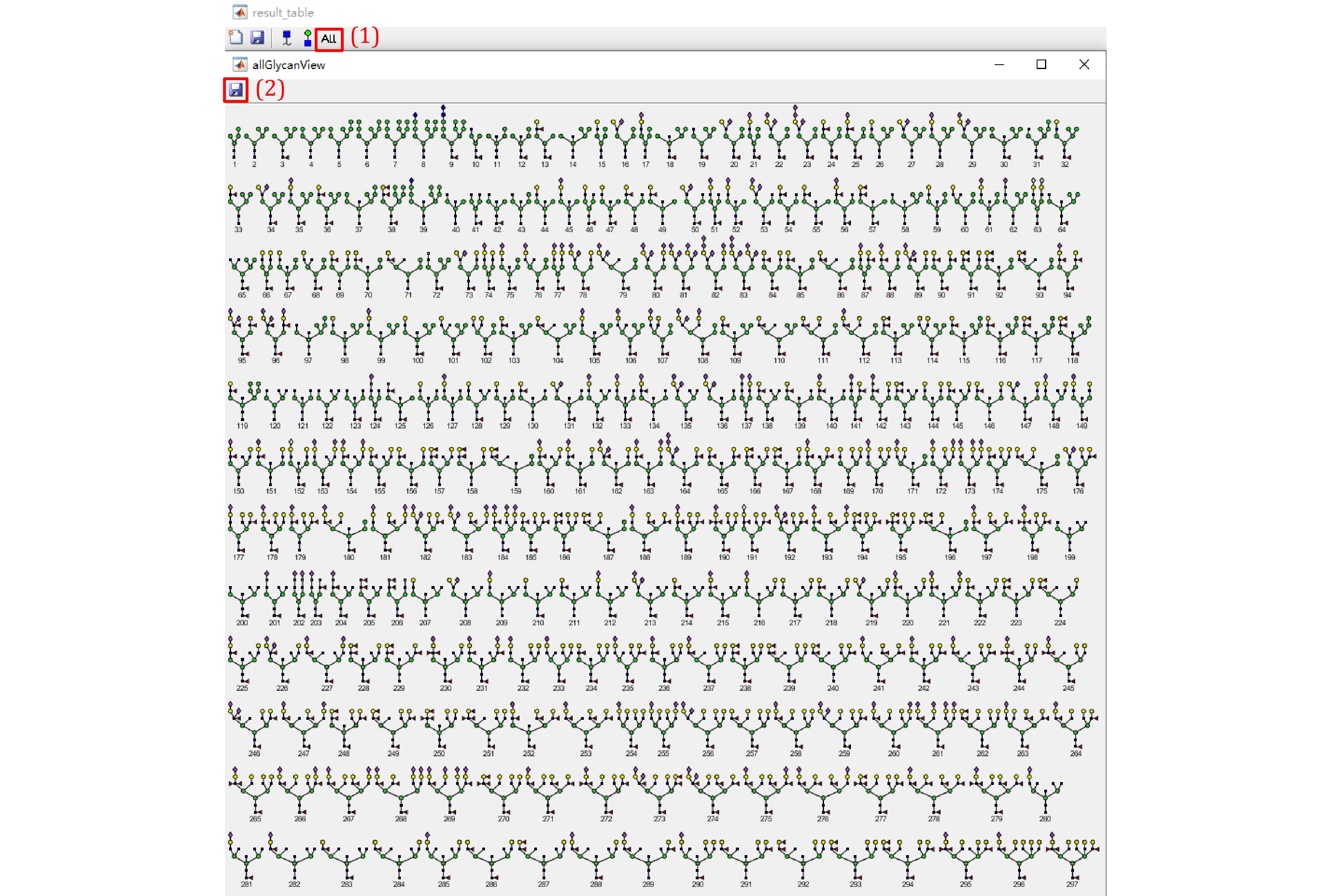The height and width of the screenshot is (896, 1328).
Task: Click the number label "150"
Action: [x=238, y=491]
